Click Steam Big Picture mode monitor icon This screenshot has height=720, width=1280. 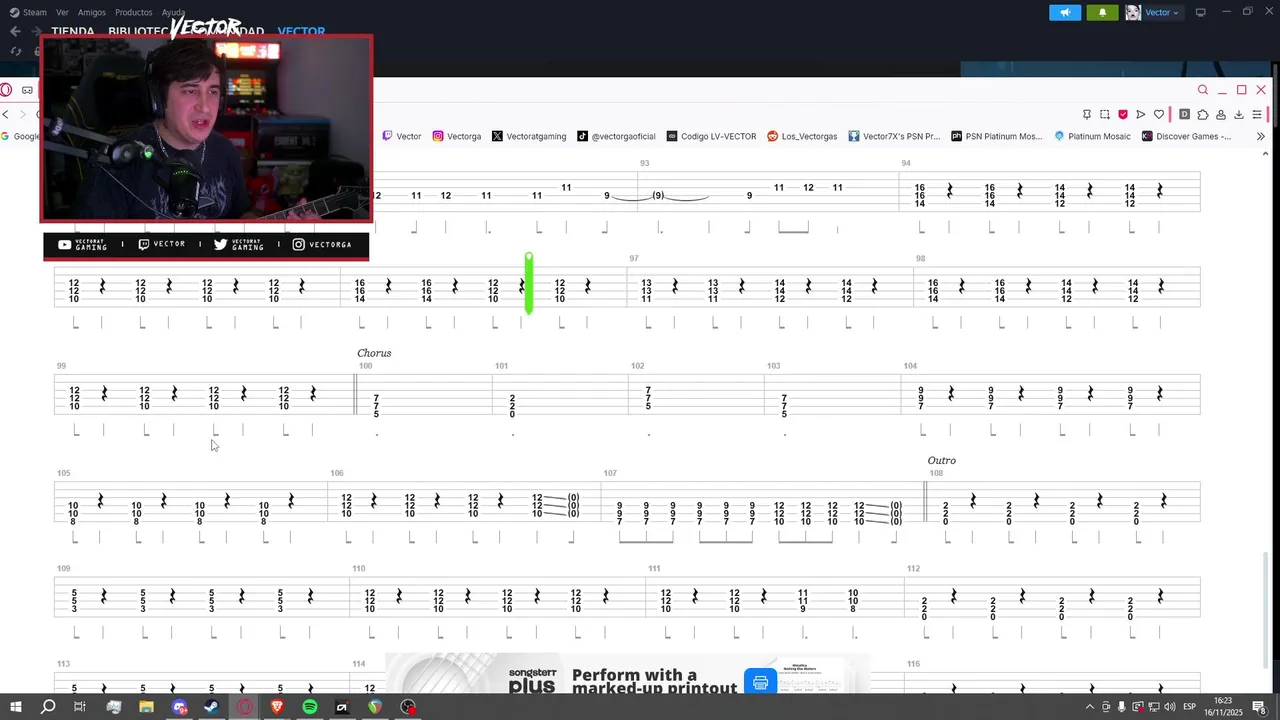point(1200,12)
